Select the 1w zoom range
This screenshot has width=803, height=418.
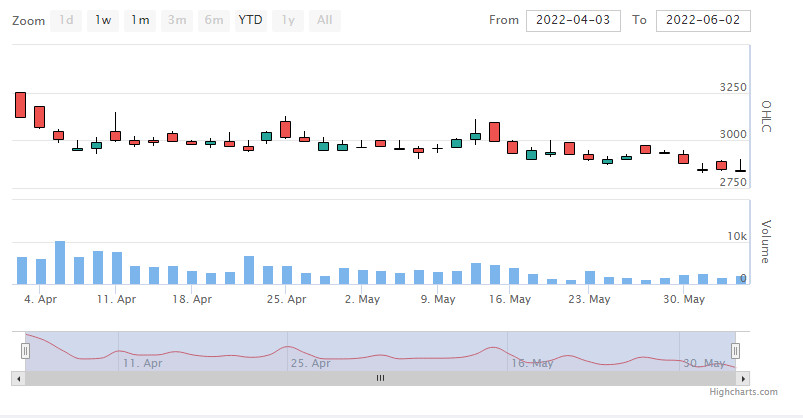tap(103, 20)
